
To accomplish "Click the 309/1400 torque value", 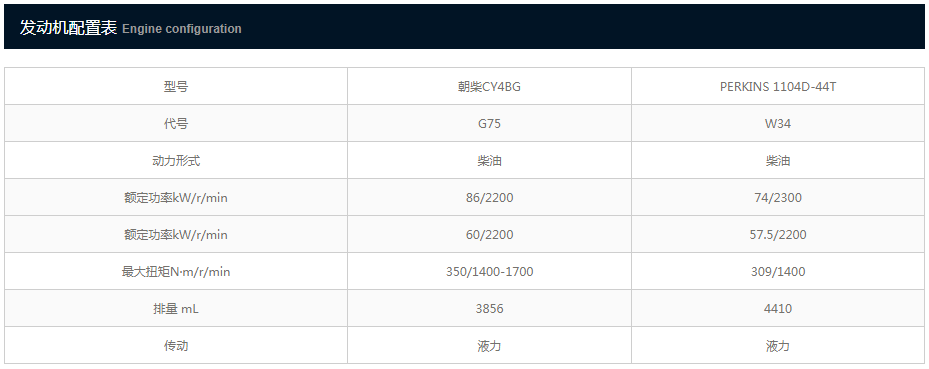I will click(777, 272).
